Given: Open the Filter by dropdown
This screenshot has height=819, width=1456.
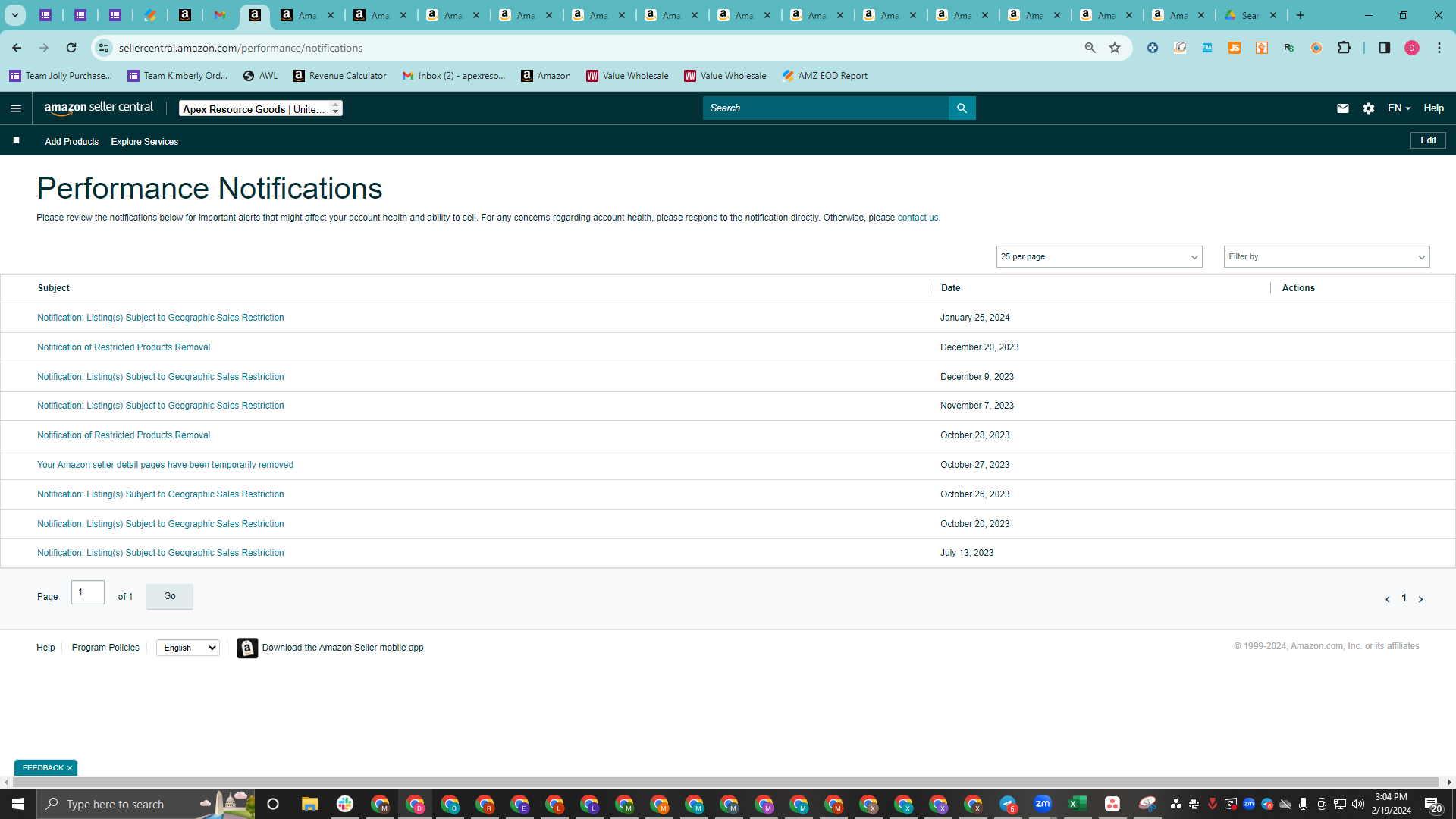Looking at the screenshot, I should [x=1326, y=257].
